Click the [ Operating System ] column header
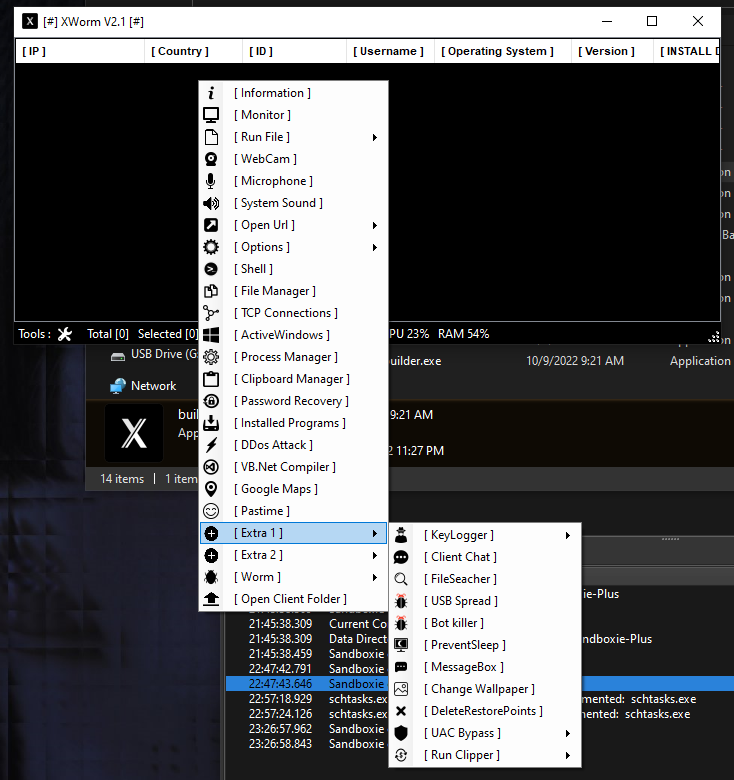 pos(503,51)
